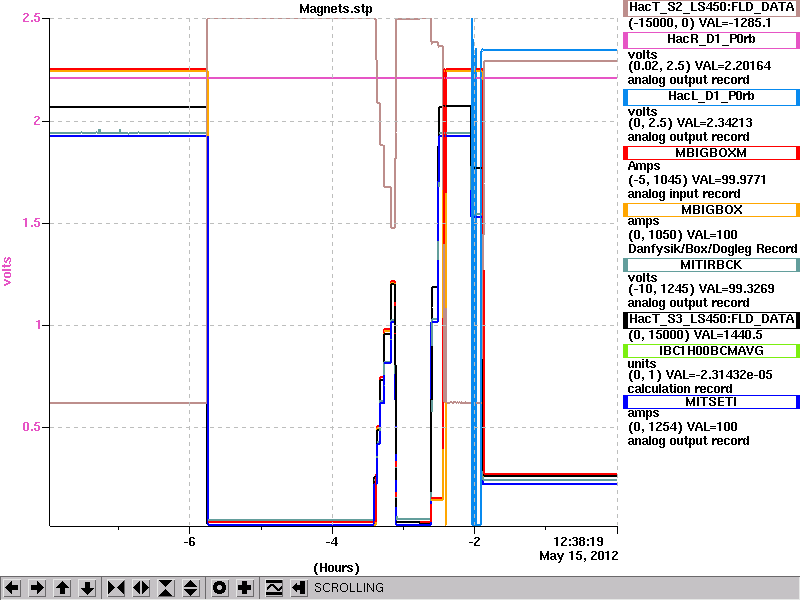Image resolution: width=800 pixels, height=600 pixels.
Task: Pan the graph up with the up-arrow button
Action: (62, 588)
